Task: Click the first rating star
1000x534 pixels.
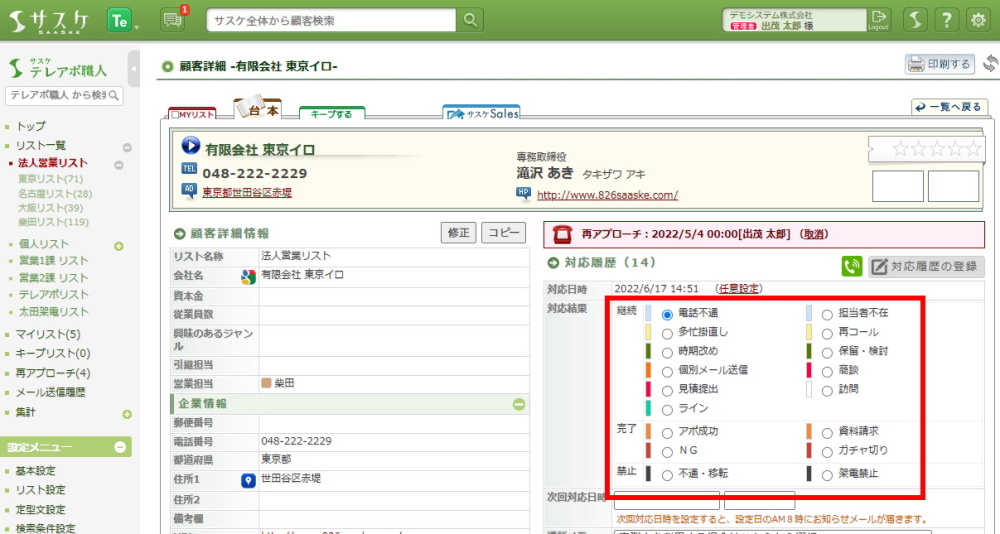Action: pos(901,149)
